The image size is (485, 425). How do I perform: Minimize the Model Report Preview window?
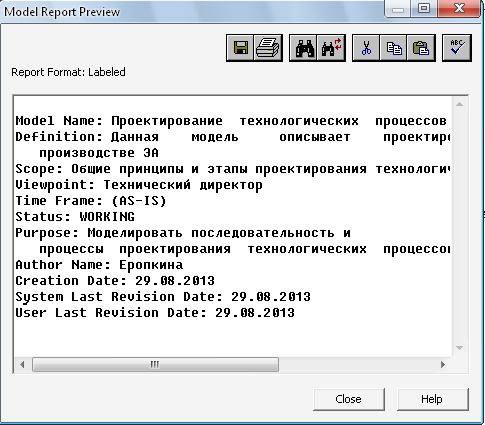tap(398, 9)
